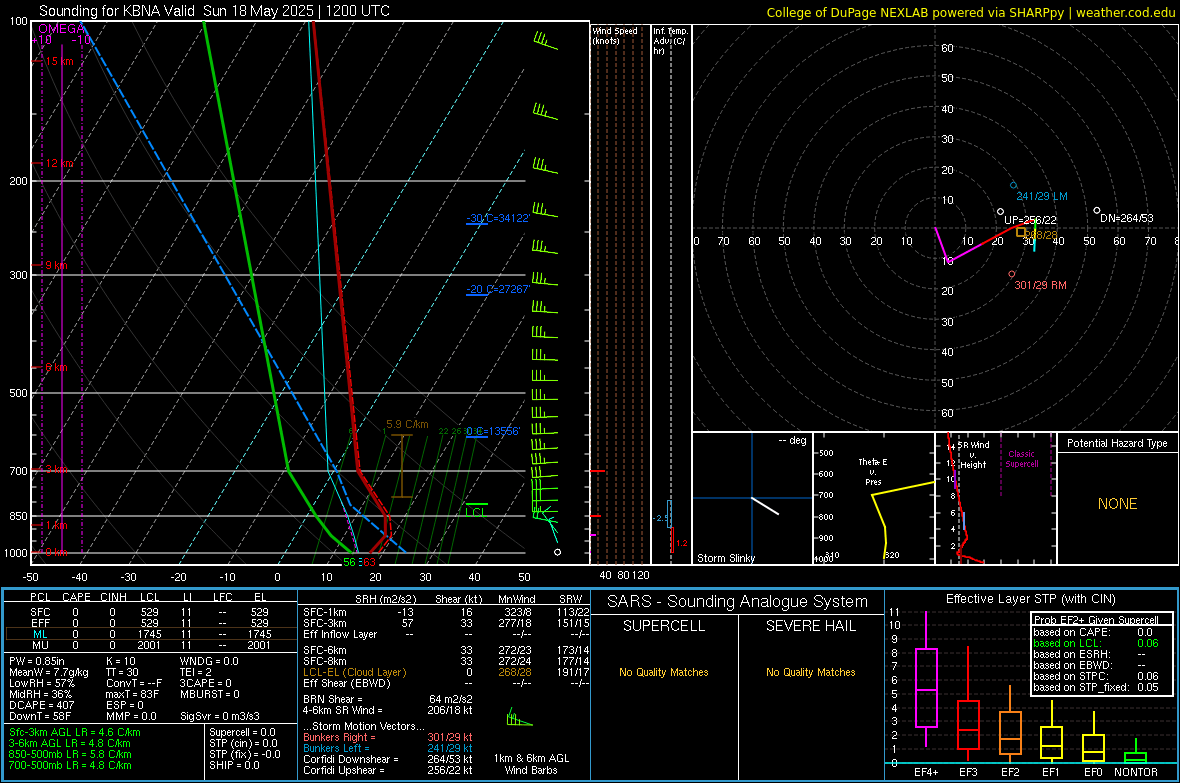The width and height of the screenshot is (1180, 783).
Task: Click the Sfc-3km AGL LR = 4.6 C/km line
Action: coord(75,732)
